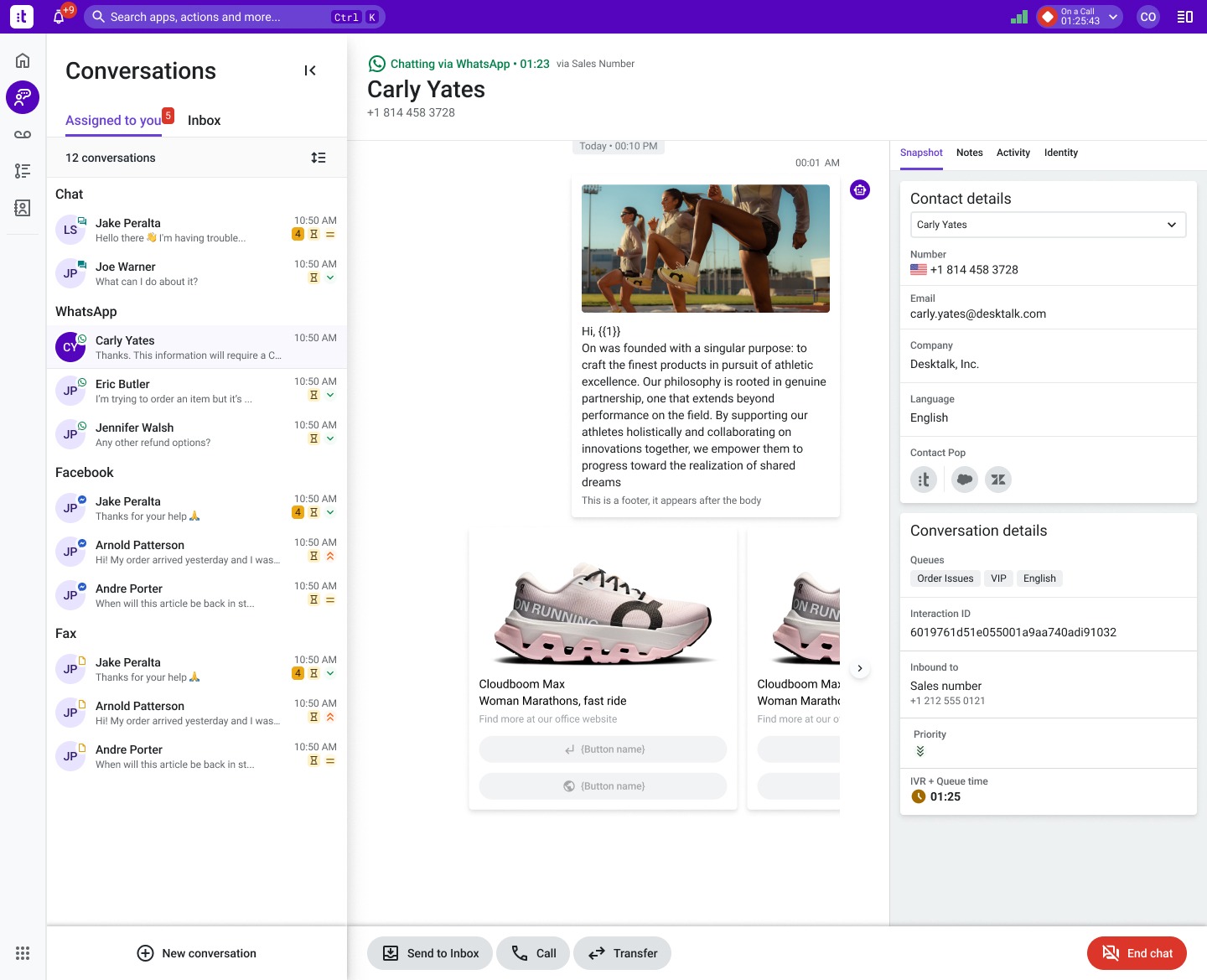Click the Interaction ID value
Viewport: 1207px width, 980px height.
(1013, 633)
